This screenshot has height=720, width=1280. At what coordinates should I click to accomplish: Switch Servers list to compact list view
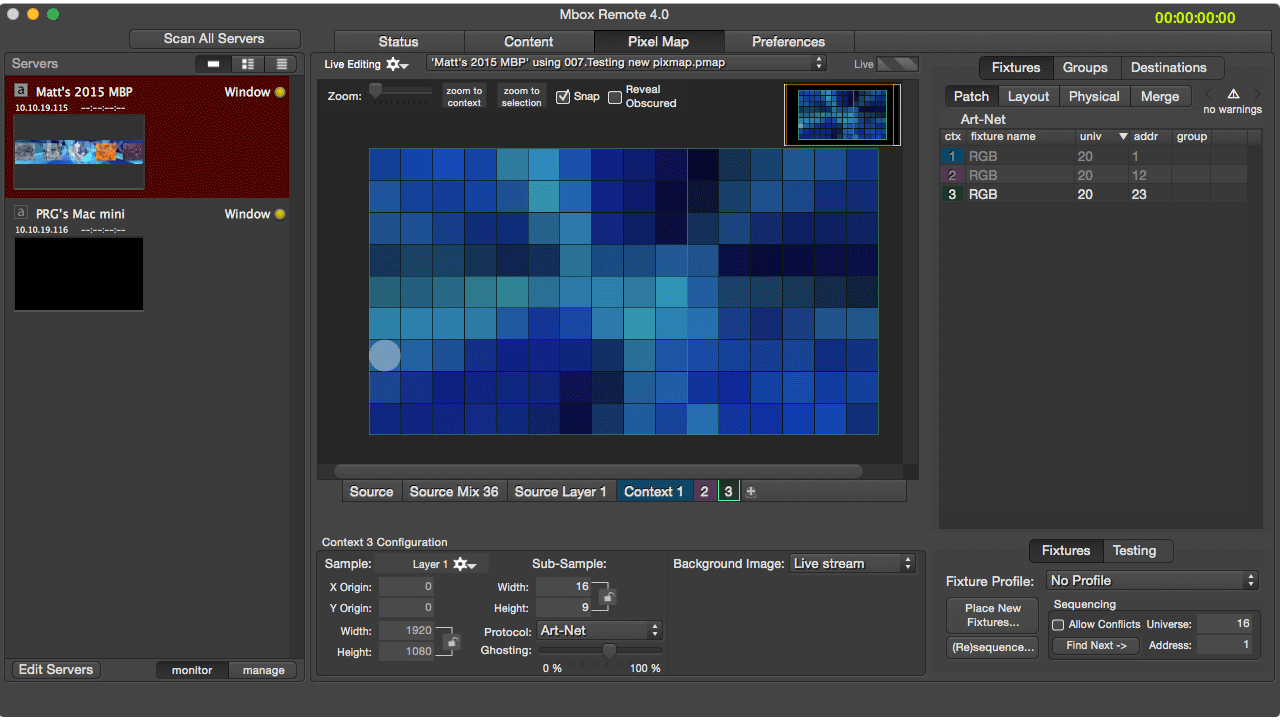tap(282, 64)
